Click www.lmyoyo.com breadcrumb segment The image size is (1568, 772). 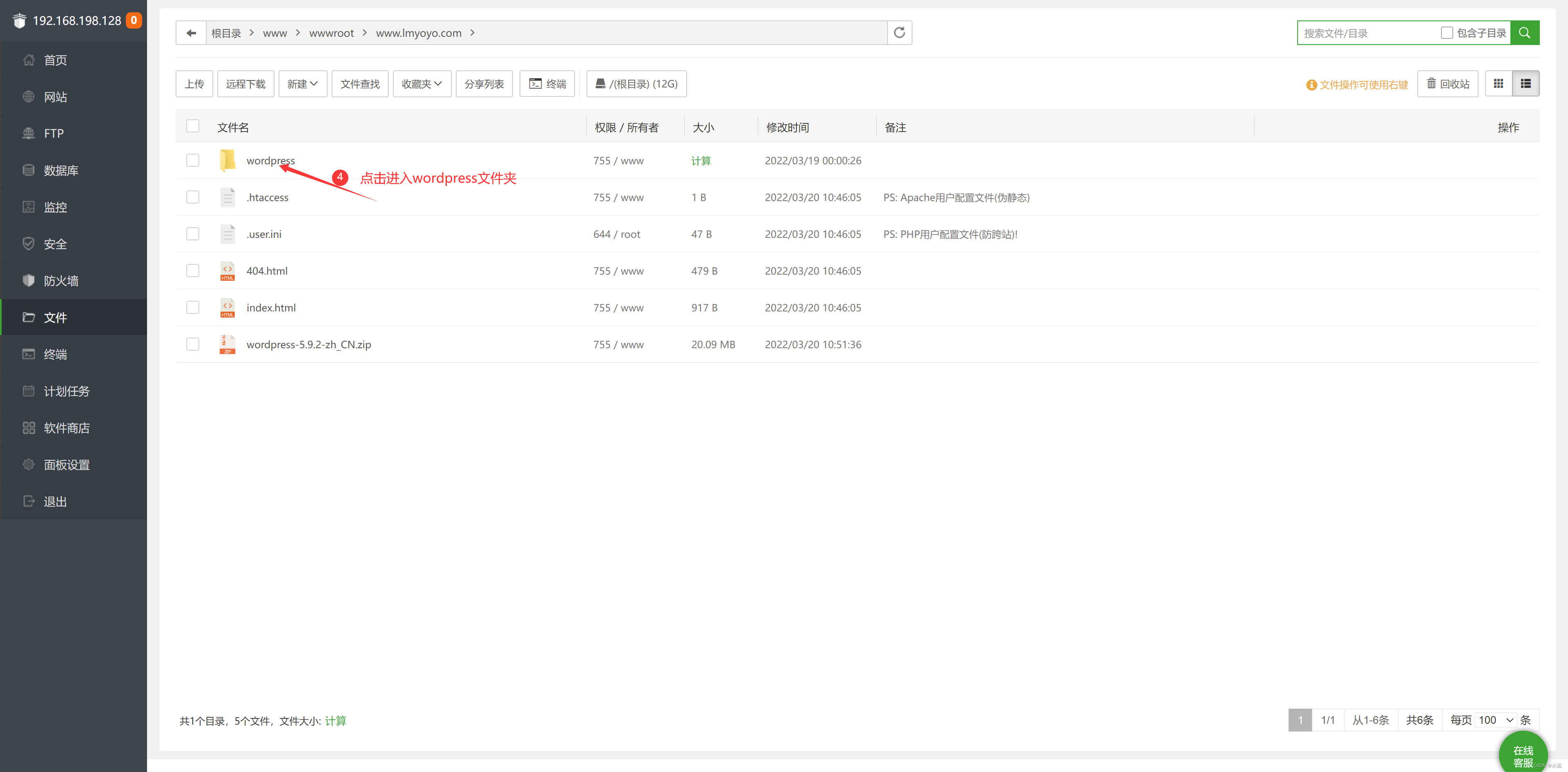[418, 34]
